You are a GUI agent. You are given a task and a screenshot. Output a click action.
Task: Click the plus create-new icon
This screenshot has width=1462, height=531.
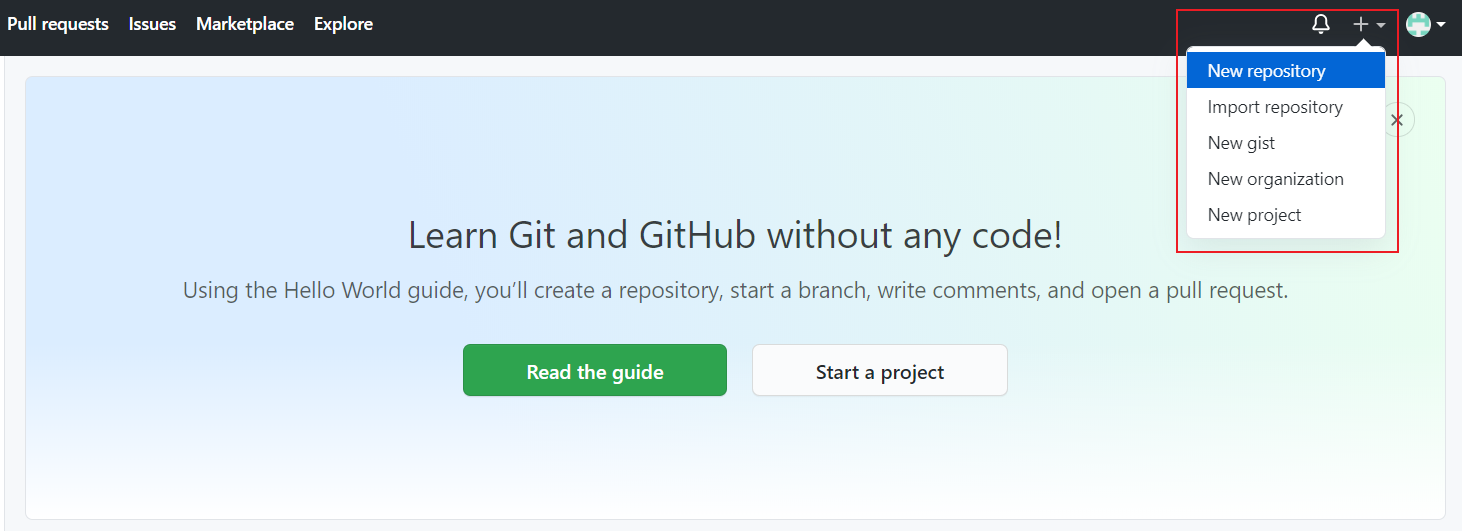(x=1361, y=24)
